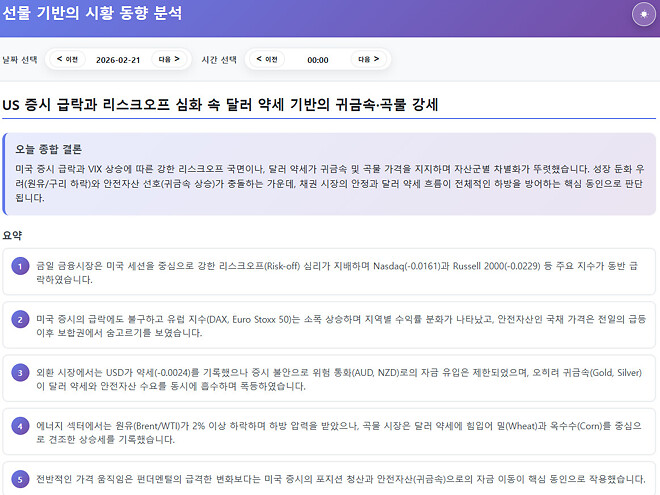Click the number 3 badge of the summary
Screen dimensions: 660x495
[x=20, y=373]
